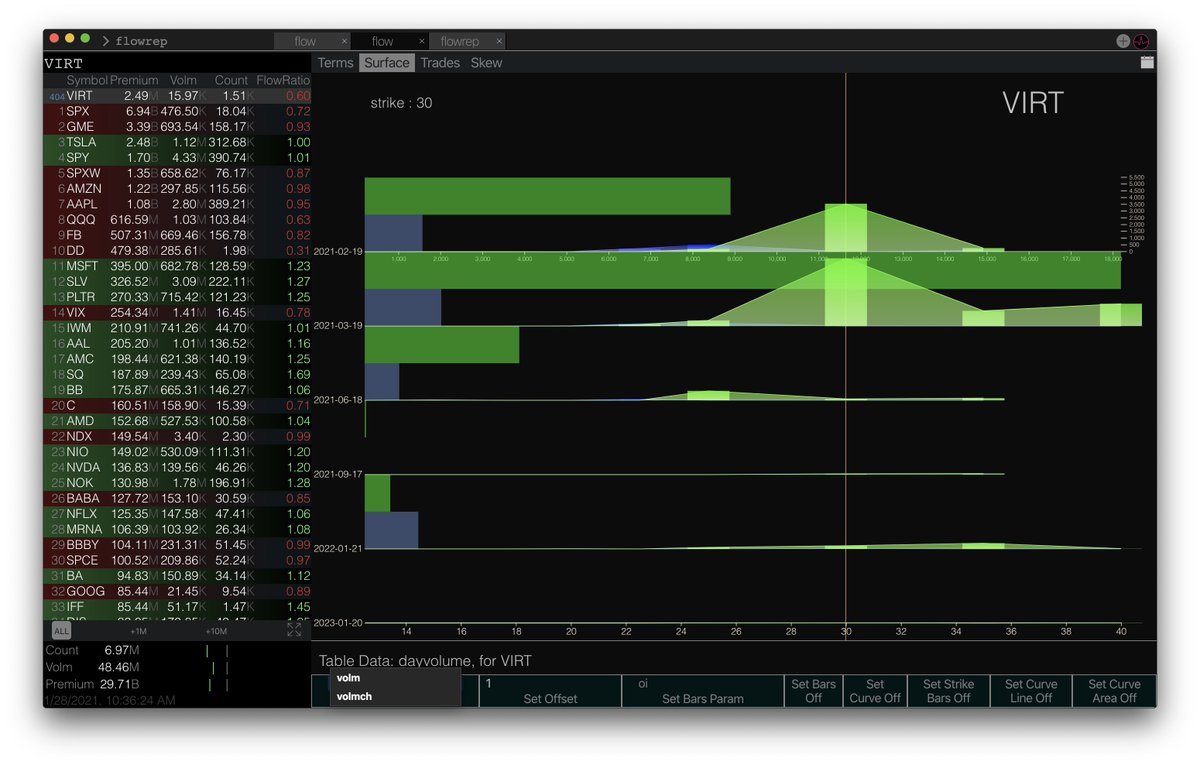Select the VIX row
1200x765 pixels.
click(x=177, y=313)
